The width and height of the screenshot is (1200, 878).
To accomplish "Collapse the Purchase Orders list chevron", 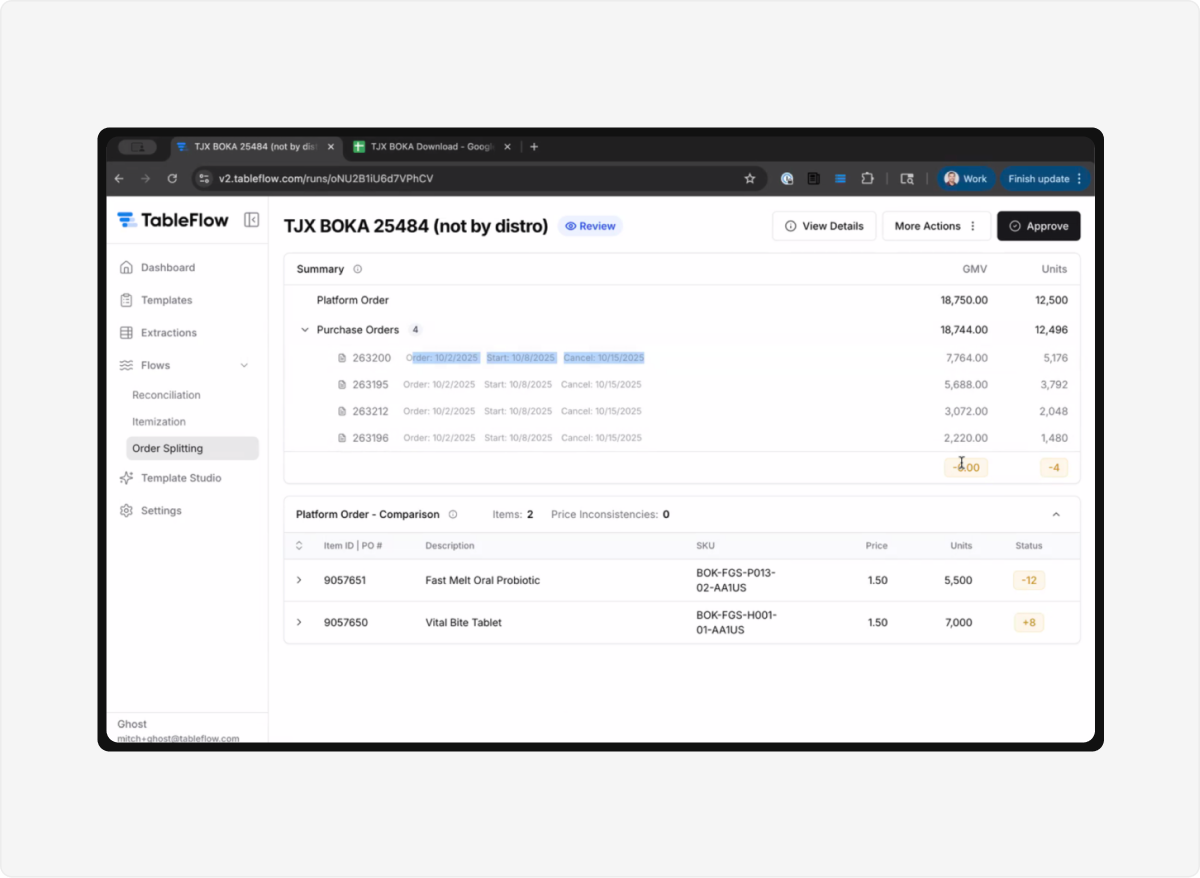I will point(304,330).
